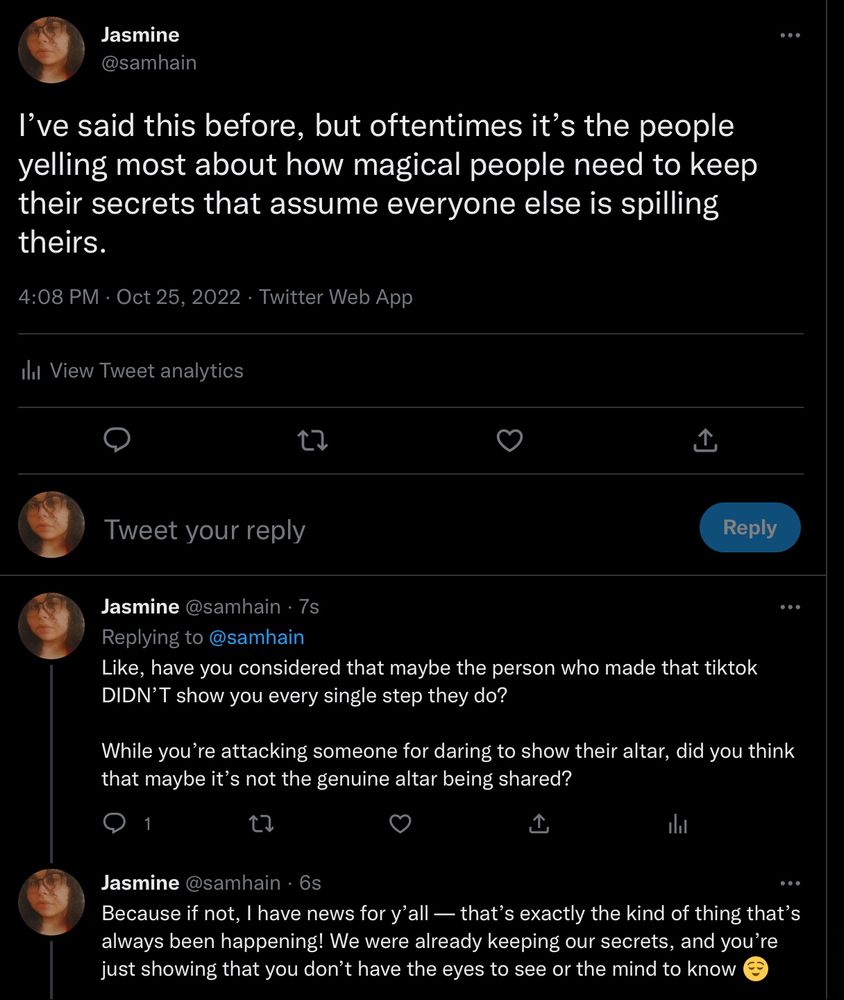This screenshot has width=844, height=1000.
Task: Click the chart icon beside 'View Tweet analytics'
Action: [x=30, y=370]
